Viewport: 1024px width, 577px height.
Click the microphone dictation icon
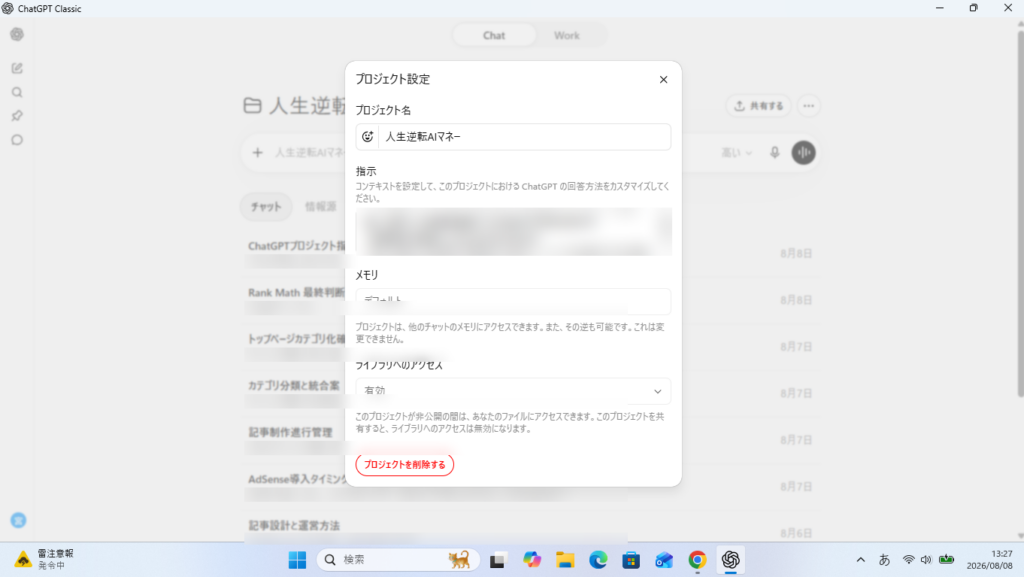[x=775, y=153]
